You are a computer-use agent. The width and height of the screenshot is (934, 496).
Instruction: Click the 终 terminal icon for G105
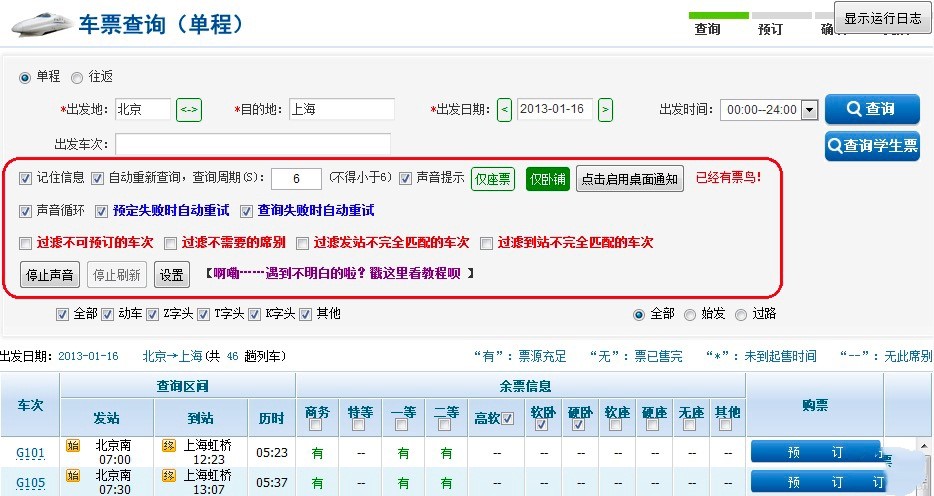[x=169, y=475]
